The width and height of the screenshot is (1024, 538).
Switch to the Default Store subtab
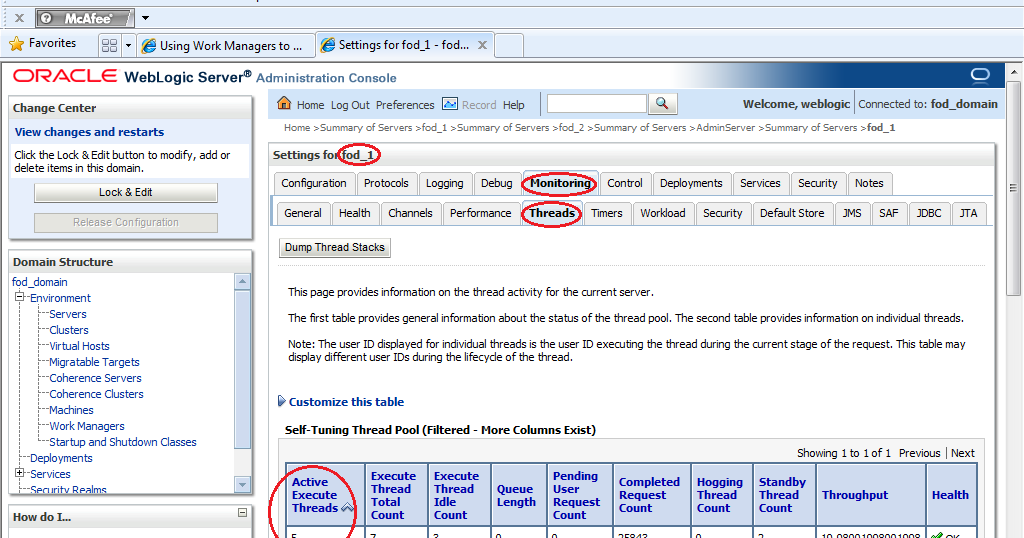792,214
